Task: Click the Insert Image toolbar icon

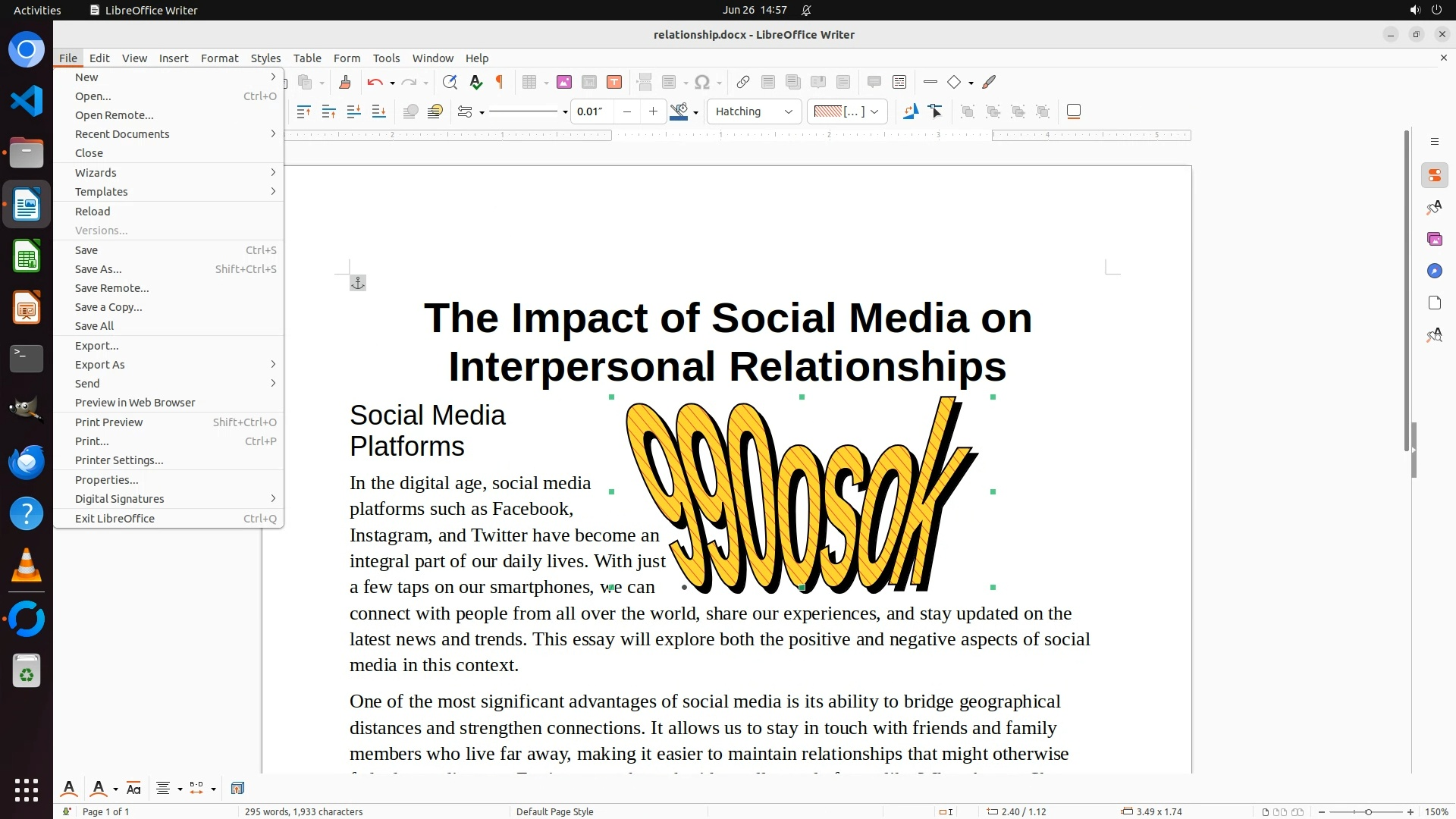Action: [x=563, y=83]
